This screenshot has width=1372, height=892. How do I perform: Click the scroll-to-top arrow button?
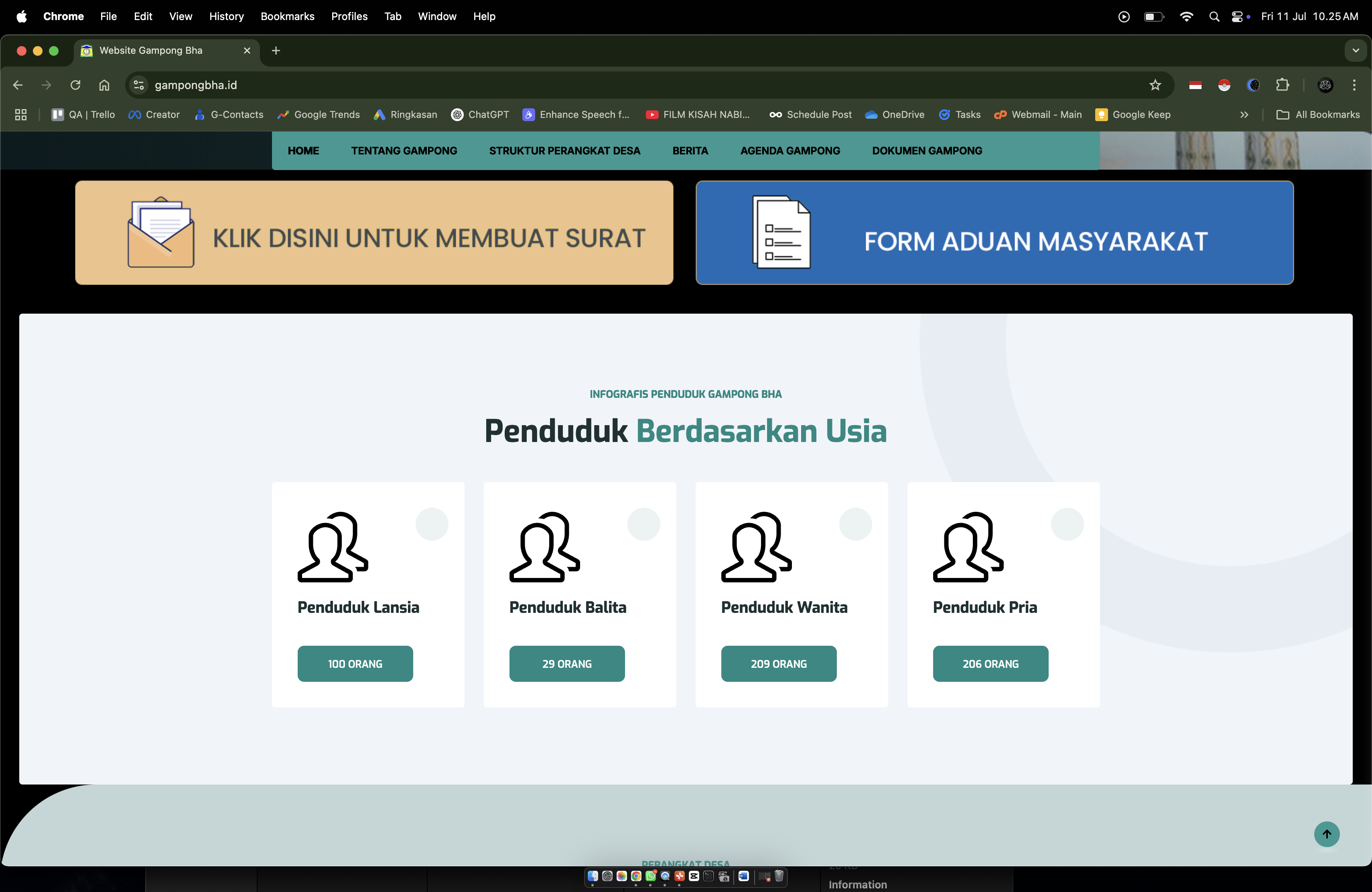click(1326, 834)
